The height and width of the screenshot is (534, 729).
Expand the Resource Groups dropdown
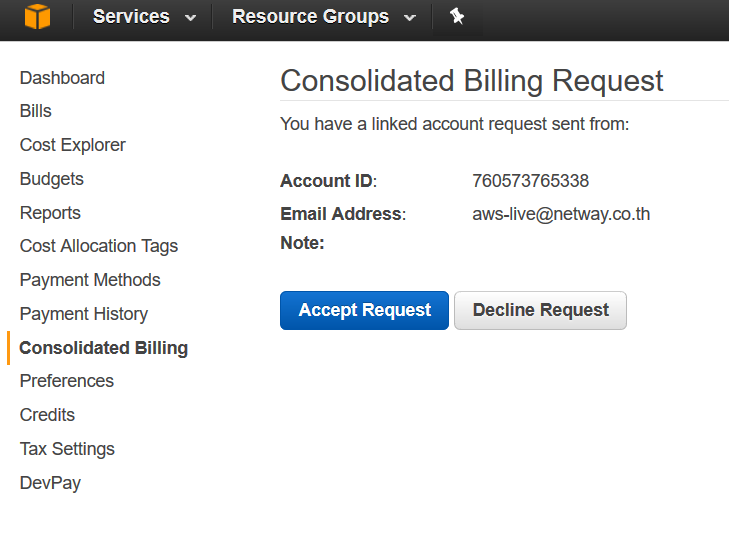[323, 17]
